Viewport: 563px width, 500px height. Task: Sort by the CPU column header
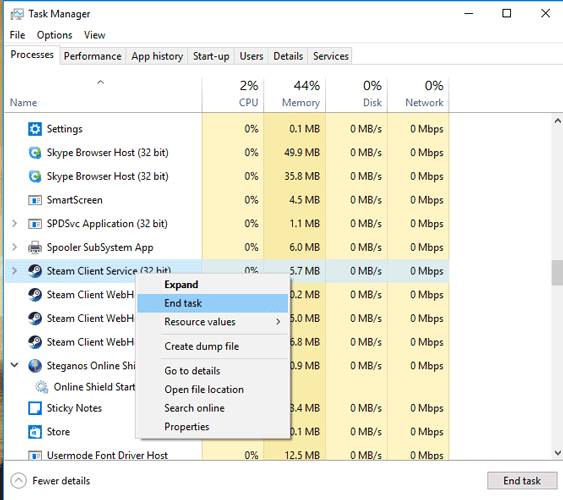point(233,94)
